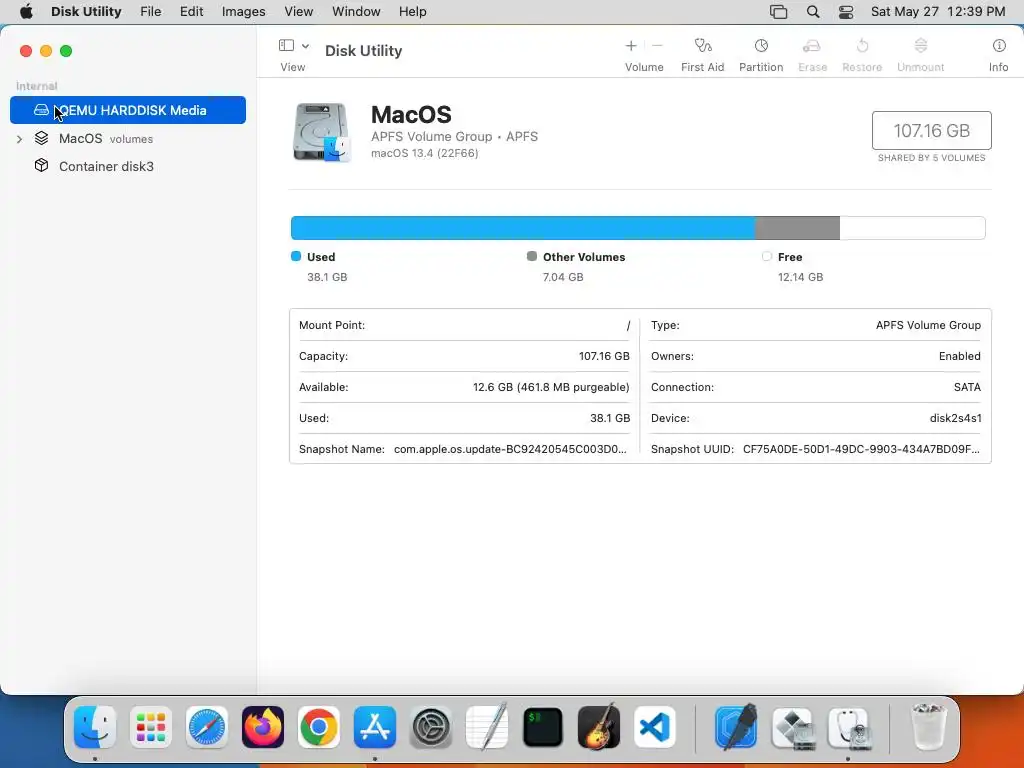This screenshot has width=1024, height=768.
Task: Click the date and time clock
Action: [938, 11]
